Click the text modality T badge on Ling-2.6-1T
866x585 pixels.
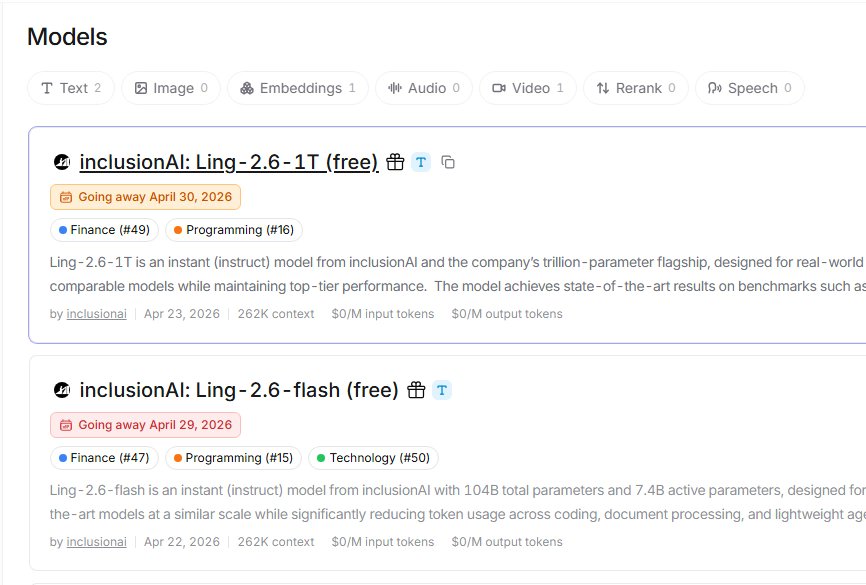coord(421,162)
